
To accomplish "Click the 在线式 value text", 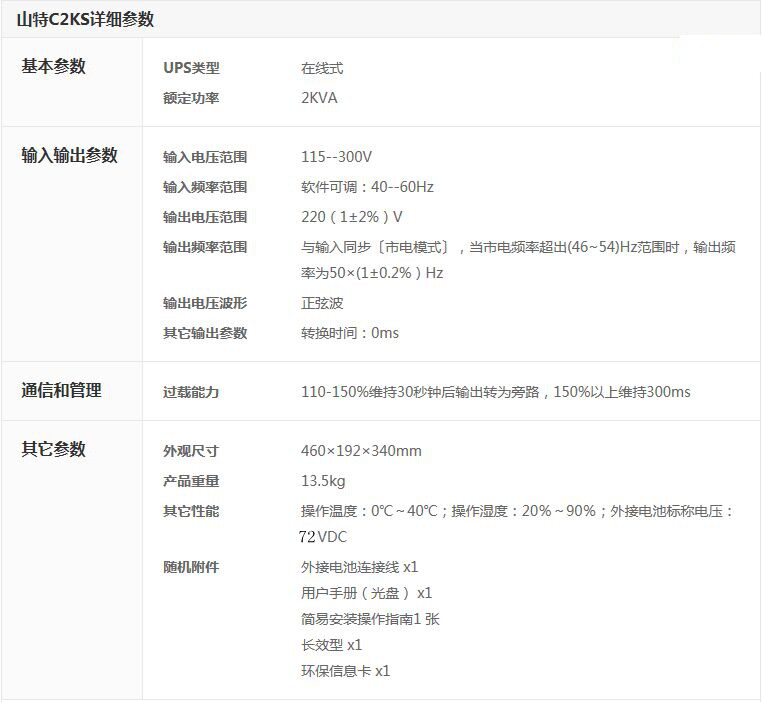I will (x=322, y=68).
